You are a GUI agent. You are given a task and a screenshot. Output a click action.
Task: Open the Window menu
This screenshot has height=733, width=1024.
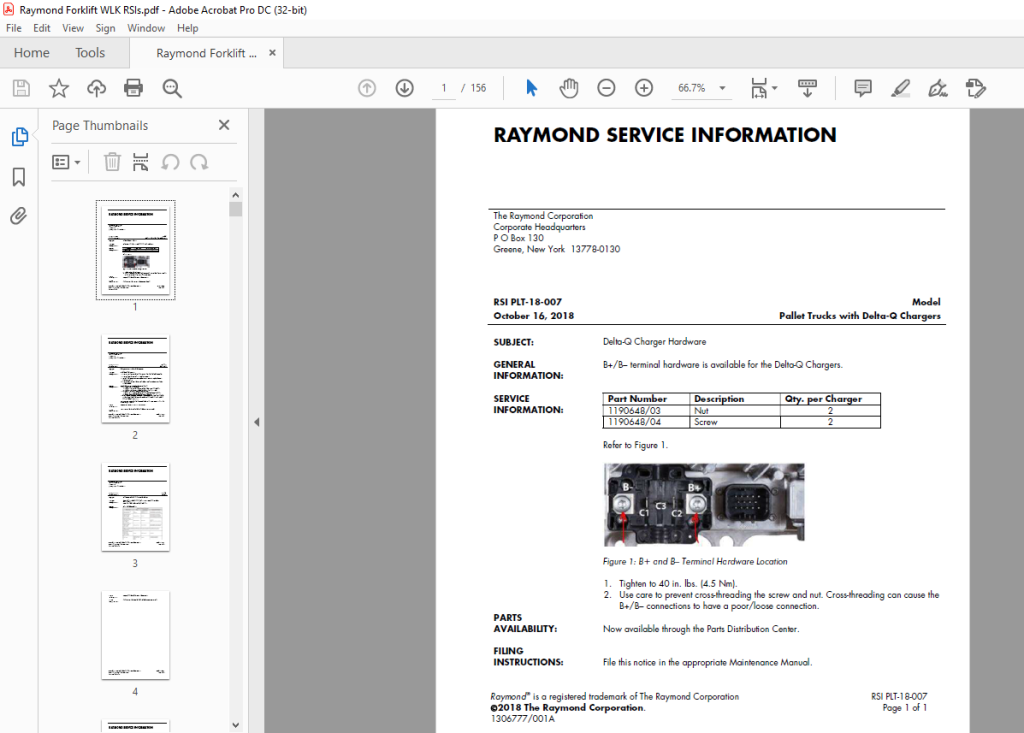[x=146, y=28]
